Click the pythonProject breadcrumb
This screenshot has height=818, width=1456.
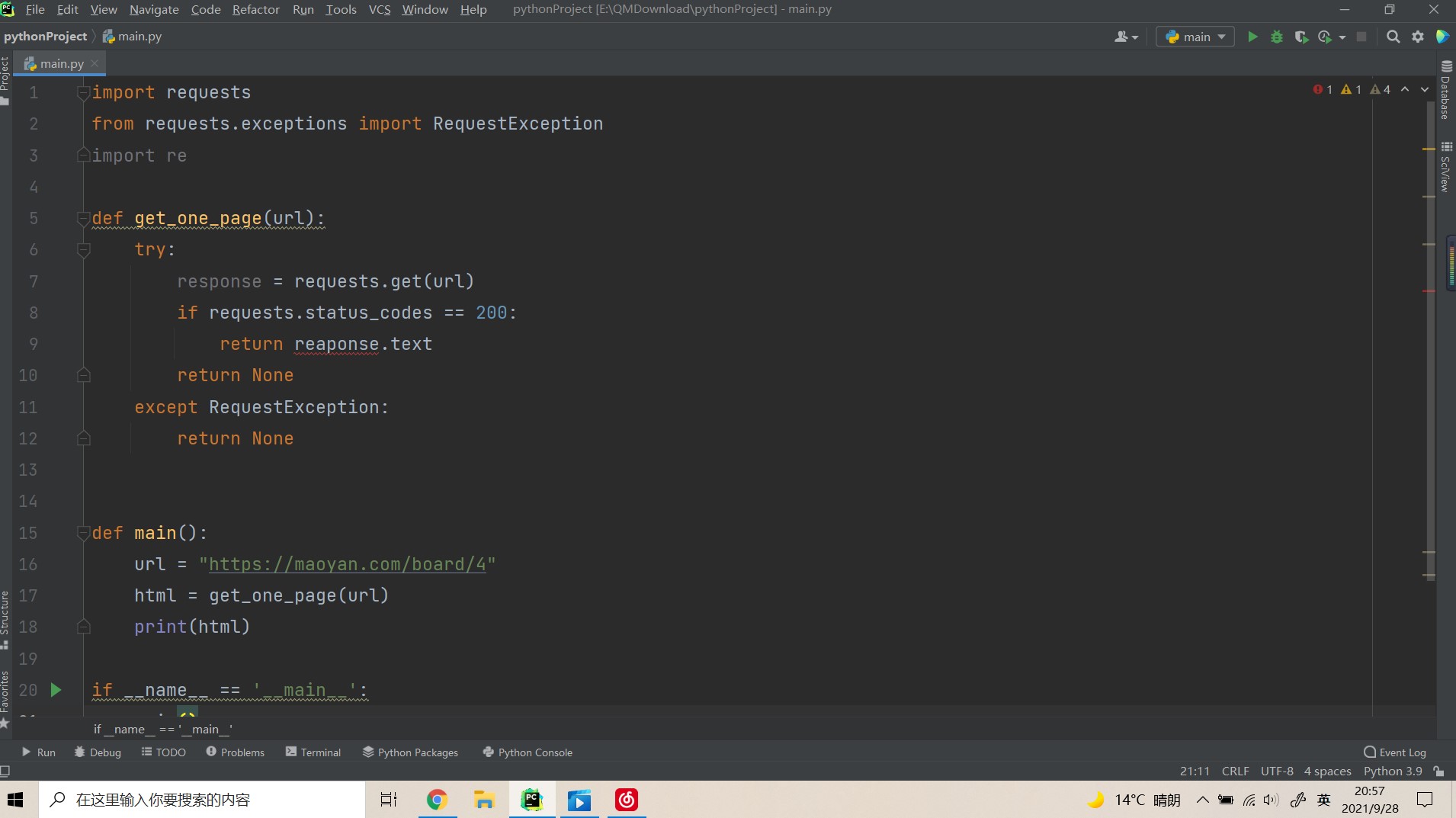(45, 36)
